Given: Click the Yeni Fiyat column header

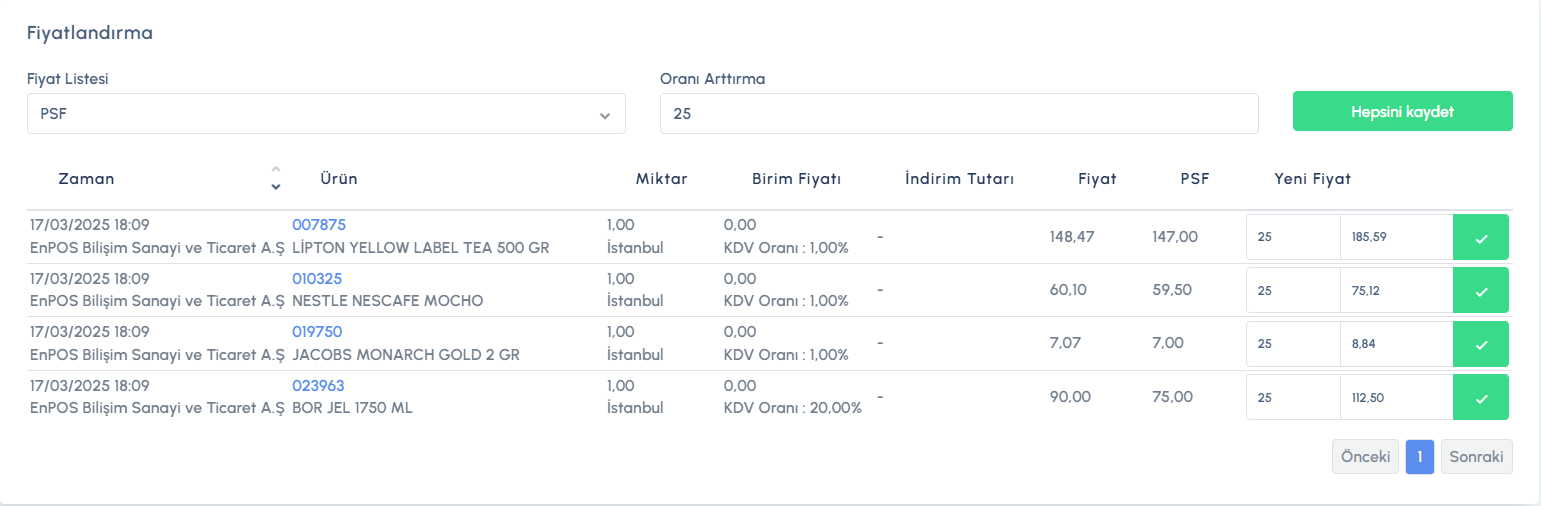Looking at the screenshot, I should 1312,179.
